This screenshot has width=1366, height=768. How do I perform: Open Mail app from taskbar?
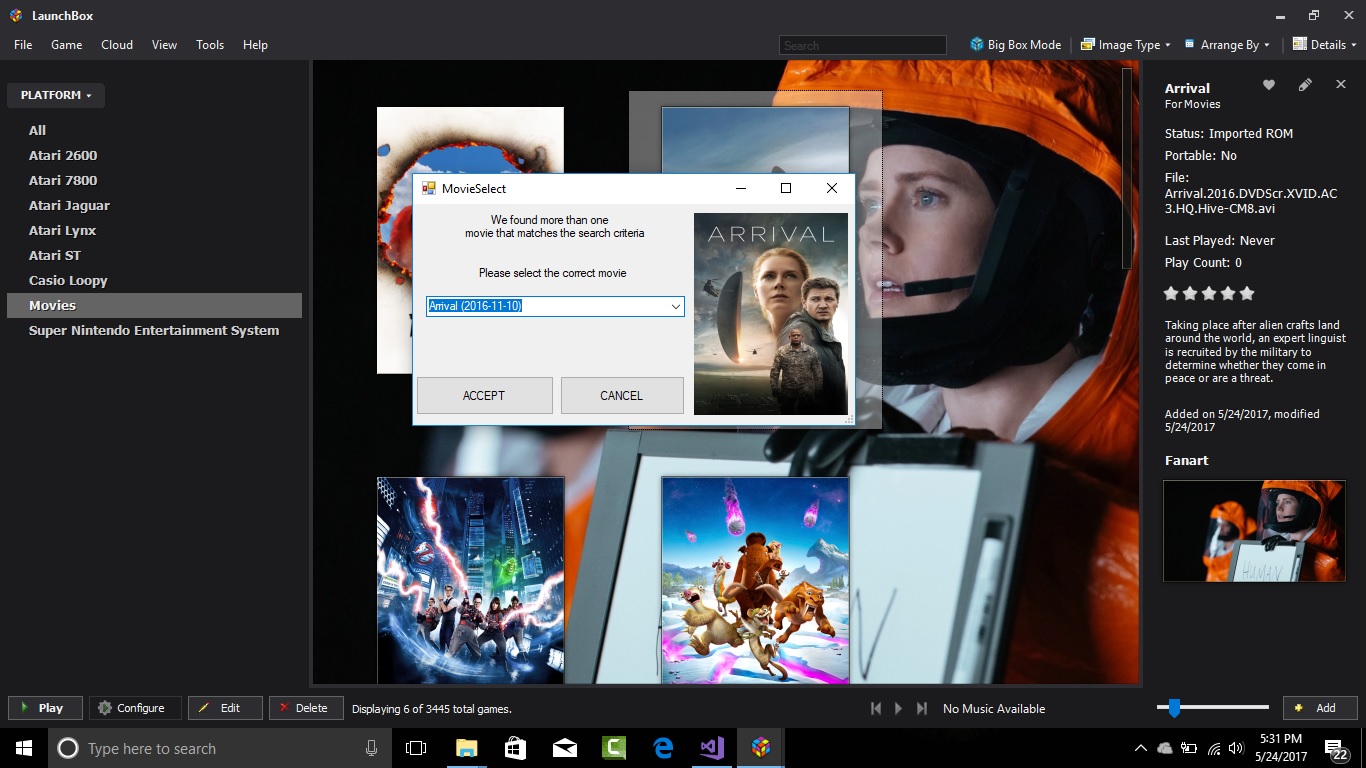coord(564,748)
